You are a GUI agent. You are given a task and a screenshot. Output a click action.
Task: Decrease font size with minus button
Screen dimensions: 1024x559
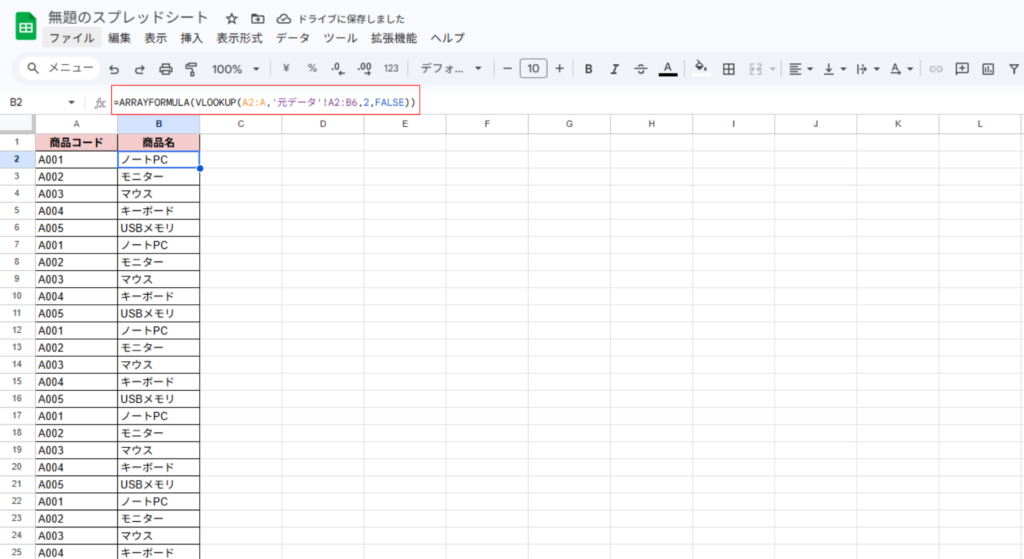click(507, 68)
